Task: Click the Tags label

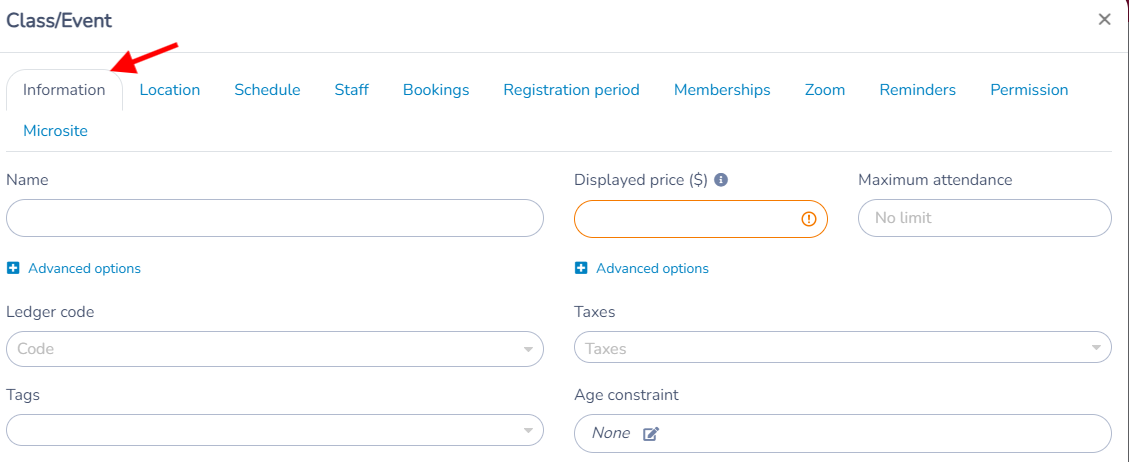Action: click(23, 395)
